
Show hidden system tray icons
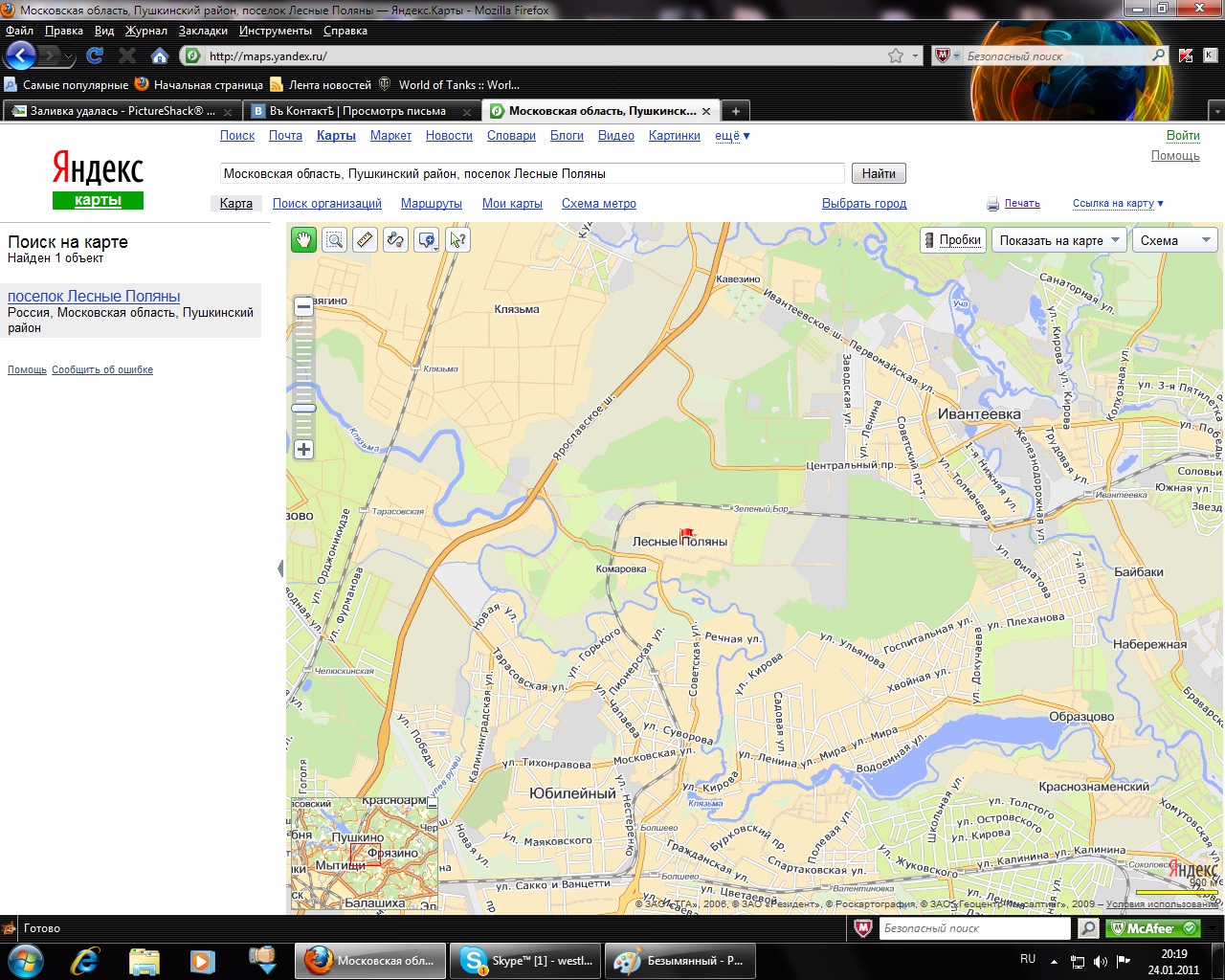tap(1055, 961)
